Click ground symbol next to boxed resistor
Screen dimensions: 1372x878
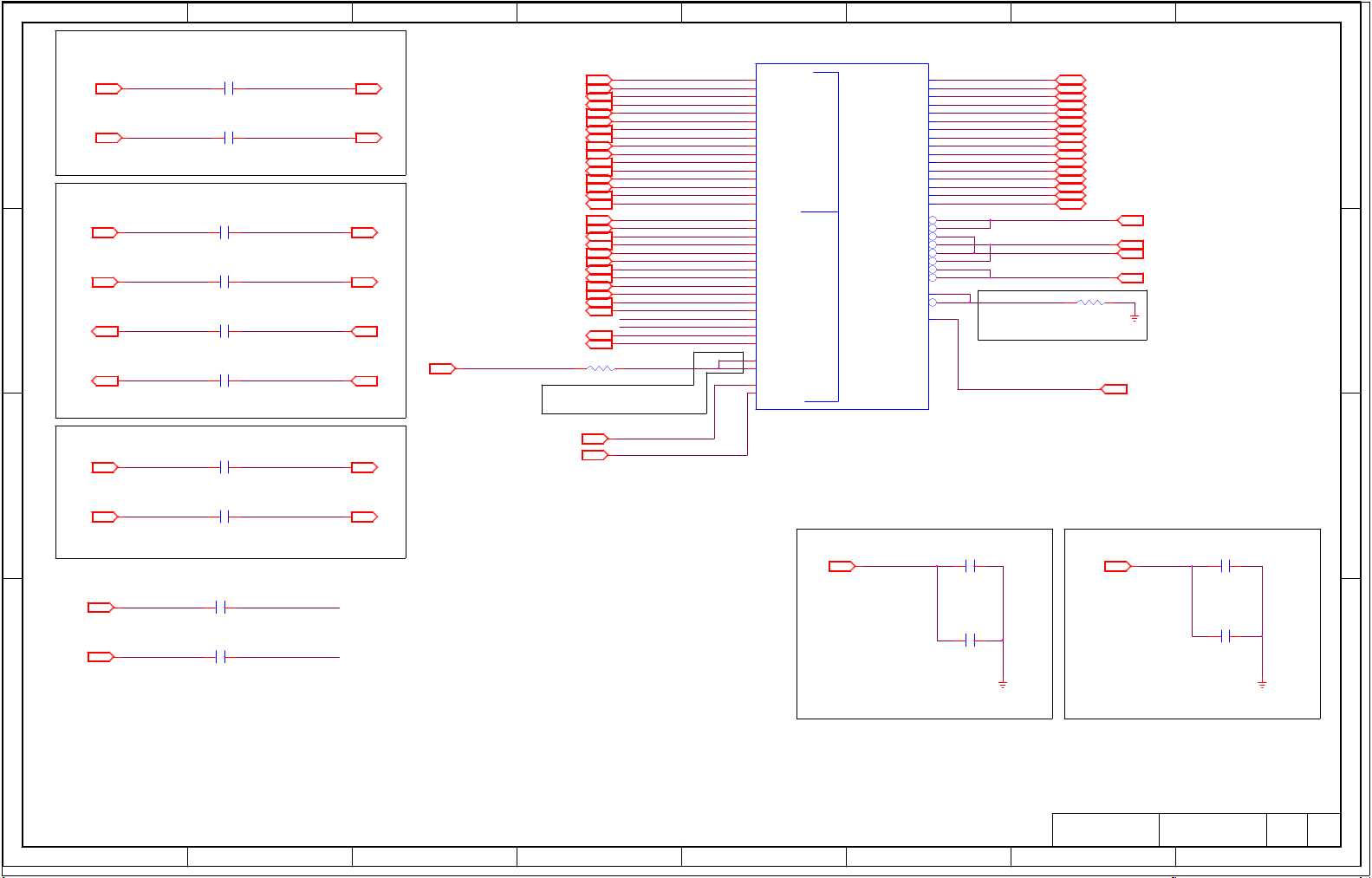coord(1134,318)
